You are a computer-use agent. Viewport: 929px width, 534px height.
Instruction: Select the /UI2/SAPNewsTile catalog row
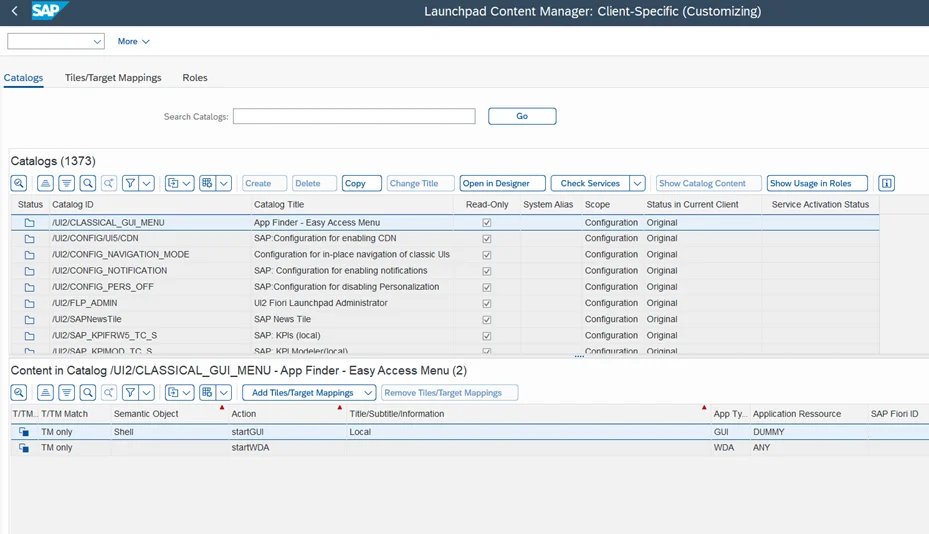[444, 319]
